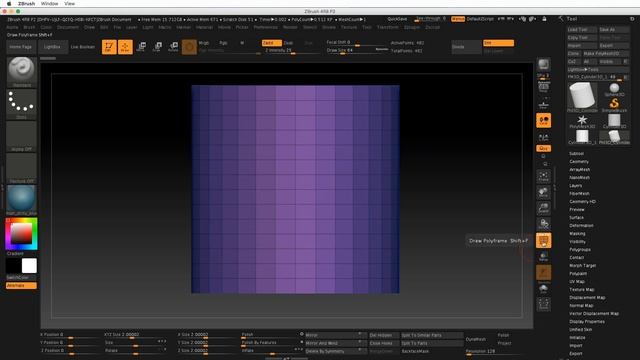Image resolution: width=640 pixels, height=360 pixels.
Task: Toggle the Persp perspective button
Action: pyautogui.click(x=543, y=88)
